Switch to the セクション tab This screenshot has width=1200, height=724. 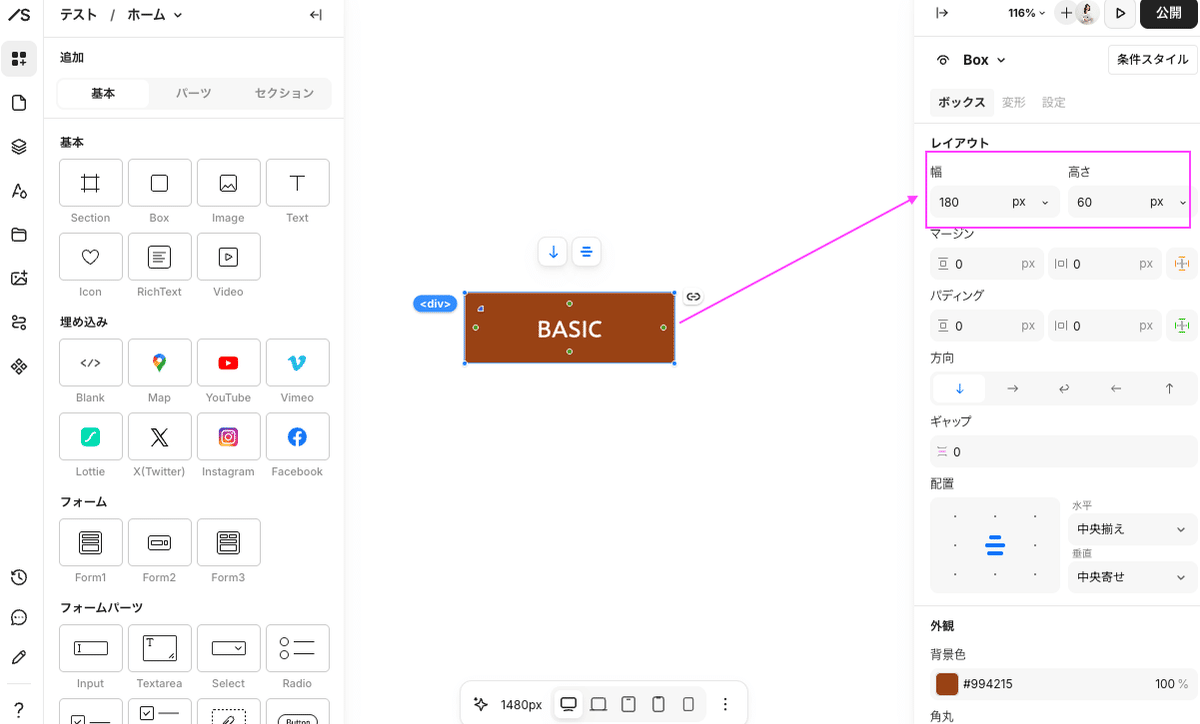285,93
